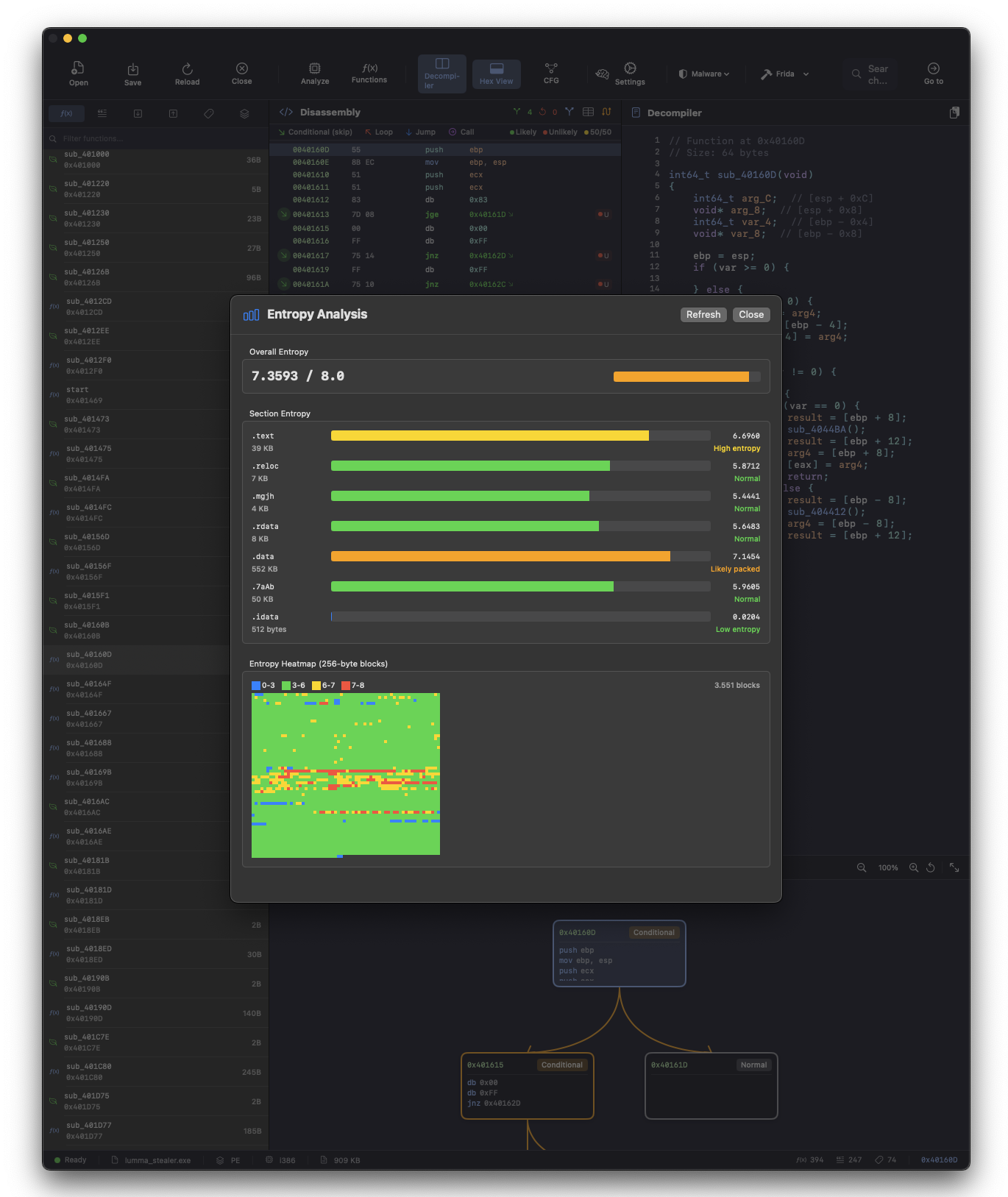
Task: Select the imports sidebar tab
Action: (138, 113)
